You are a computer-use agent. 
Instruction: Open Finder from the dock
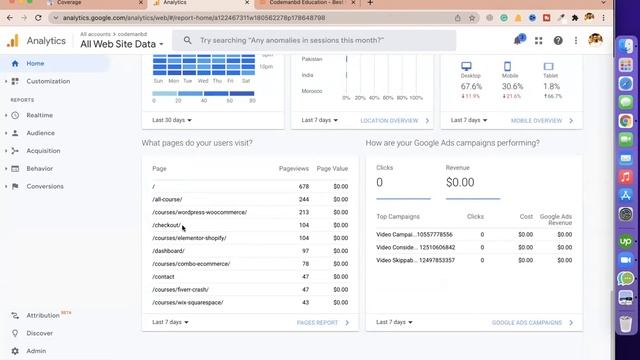pos(626,46)
